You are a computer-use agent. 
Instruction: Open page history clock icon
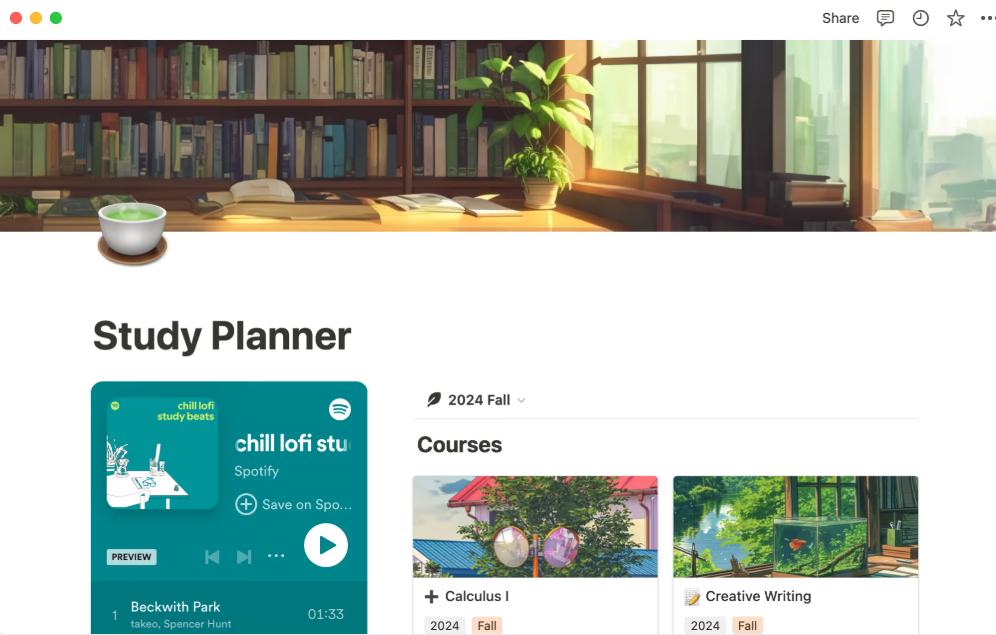tap(920, 18)
